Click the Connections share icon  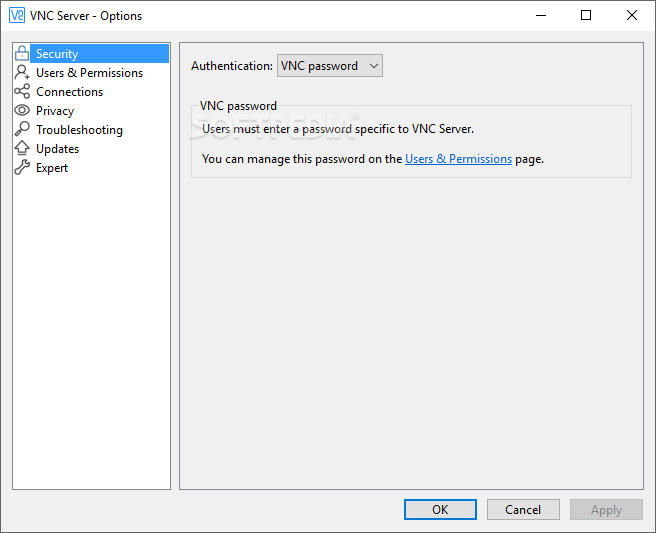[22, 91]
